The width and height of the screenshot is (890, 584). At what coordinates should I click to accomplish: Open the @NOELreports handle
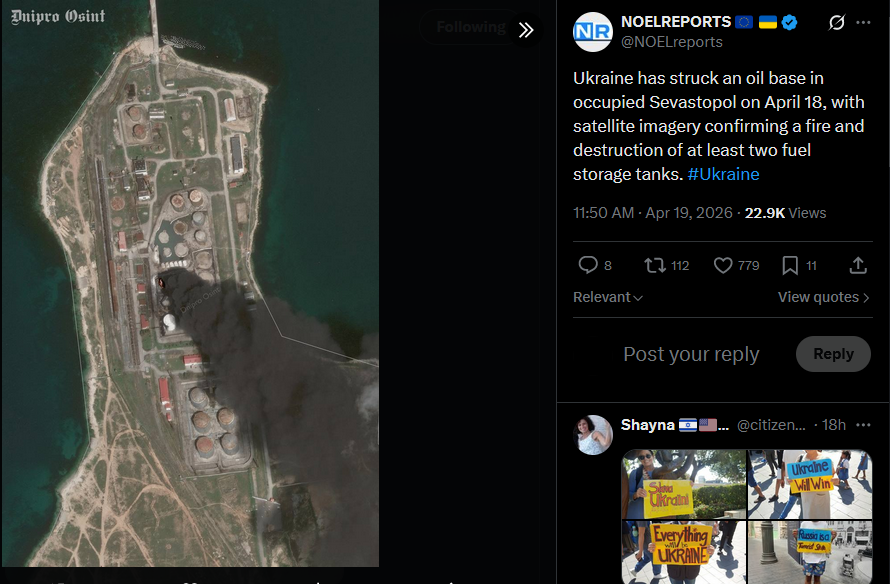point(671,42)
